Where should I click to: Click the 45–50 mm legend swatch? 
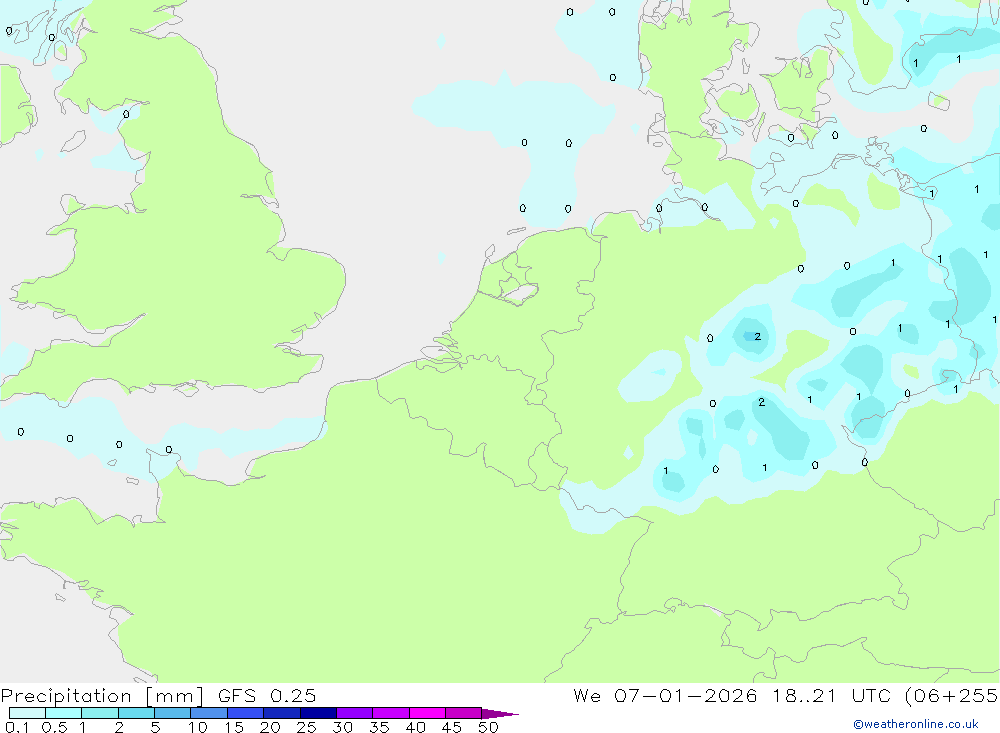pyautogui.click(x=464, y=713)
